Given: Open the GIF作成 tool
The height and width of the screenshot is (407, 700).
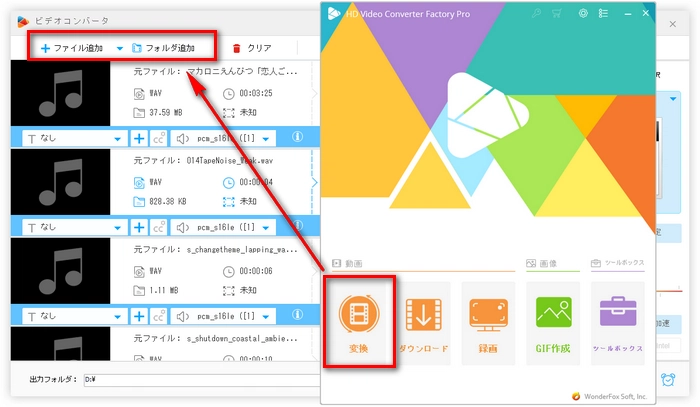Looking at the screenshot, I should tap(553, 324).
